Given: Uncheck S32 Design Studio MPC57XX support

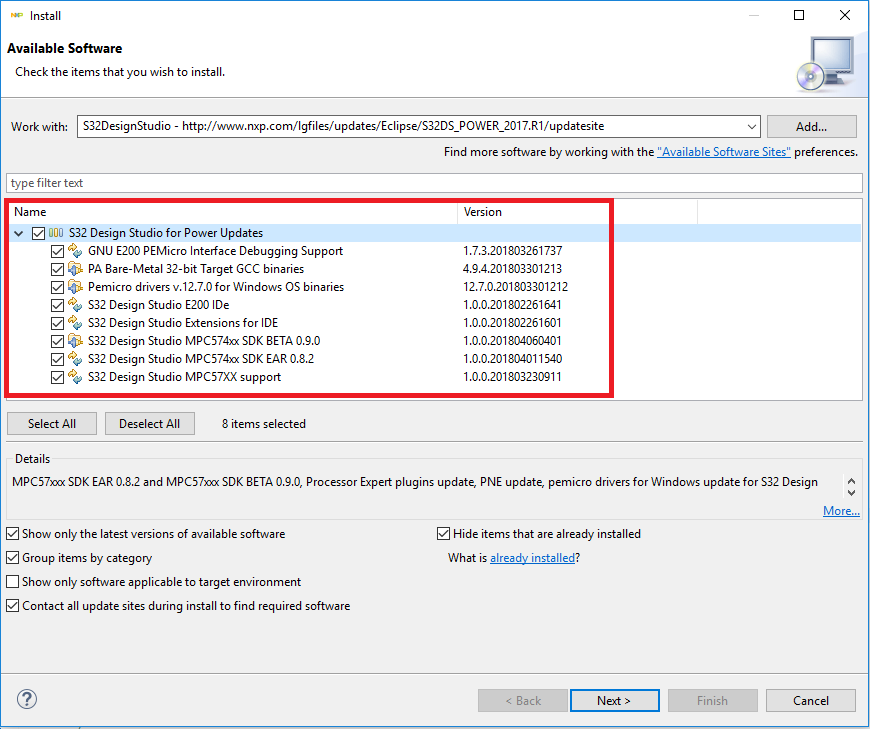Looking at the screenshot, I should coord(57,377).
